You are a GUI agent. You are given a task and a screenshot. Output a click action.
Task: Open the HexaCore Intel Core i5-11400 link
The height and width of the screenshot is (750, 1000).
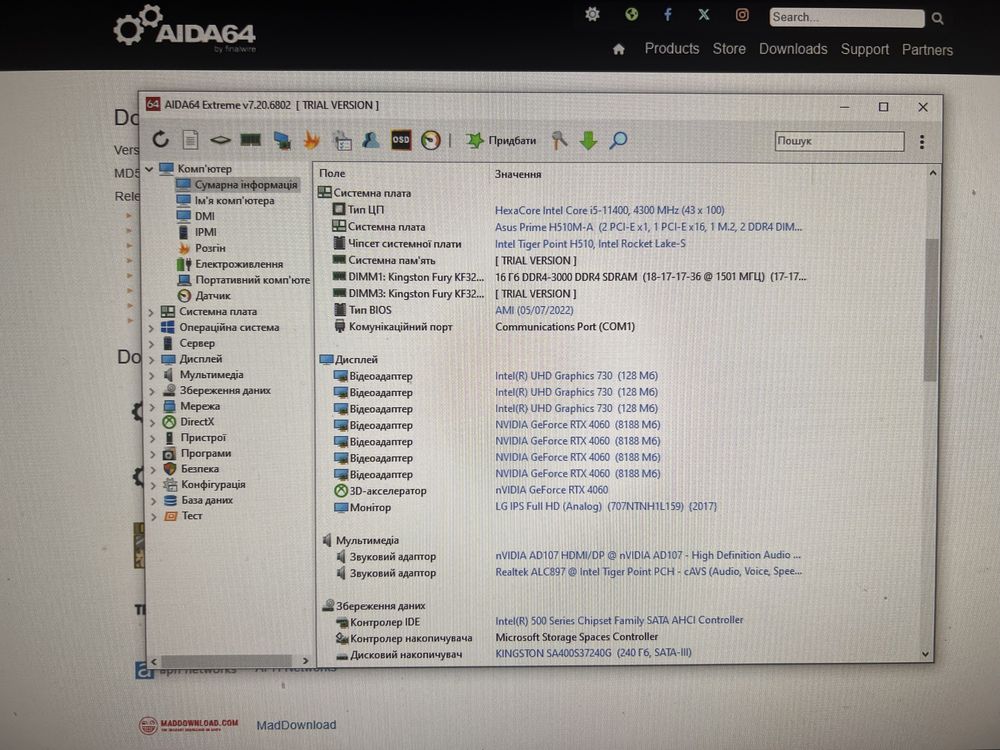click(610, 210)
